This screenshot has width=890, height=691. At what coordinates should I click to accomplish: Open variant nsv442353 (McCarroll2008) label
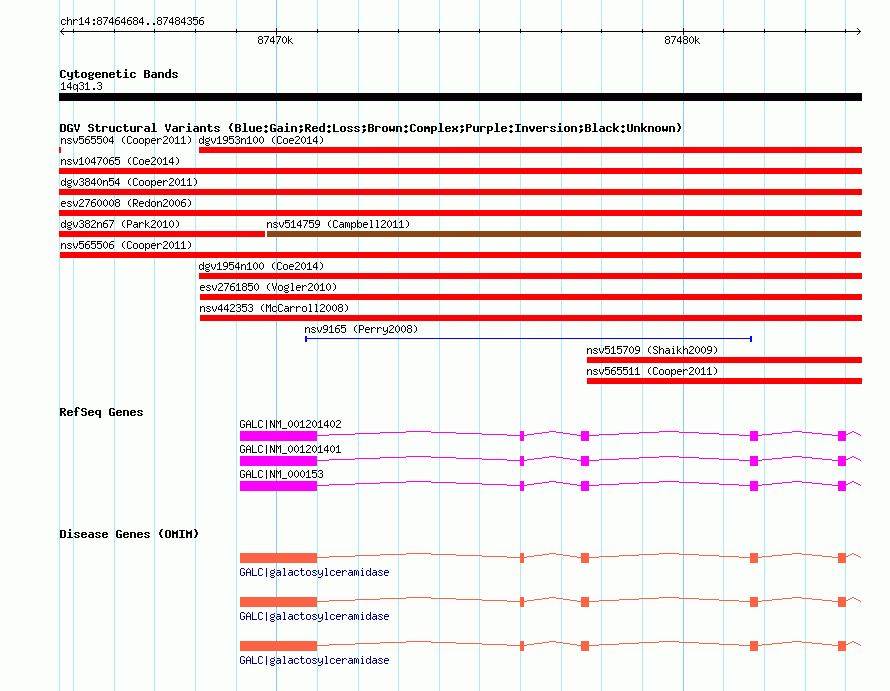pos(274,308)
